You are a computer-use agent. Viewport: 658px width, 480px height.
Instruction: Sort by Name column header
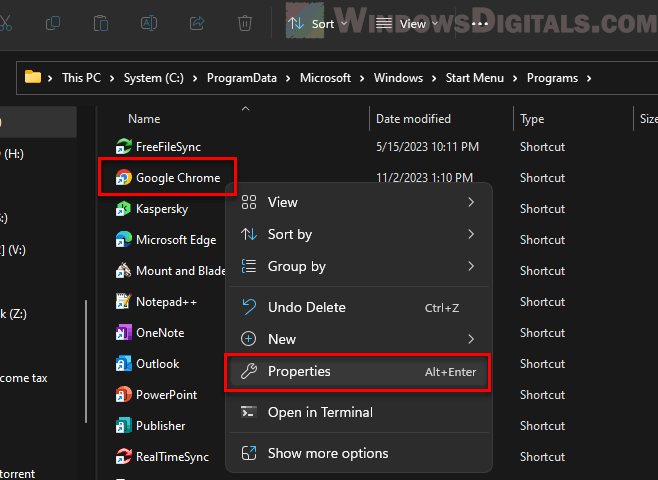point(144,119)
